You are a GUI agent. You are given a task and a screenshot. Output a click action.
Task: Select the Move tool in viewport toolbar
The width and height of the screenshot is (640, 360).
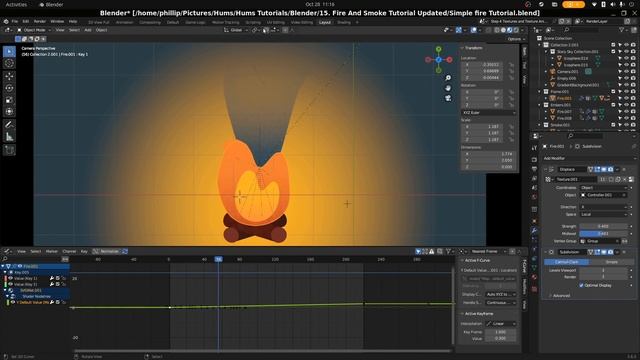tap(9, 76)
